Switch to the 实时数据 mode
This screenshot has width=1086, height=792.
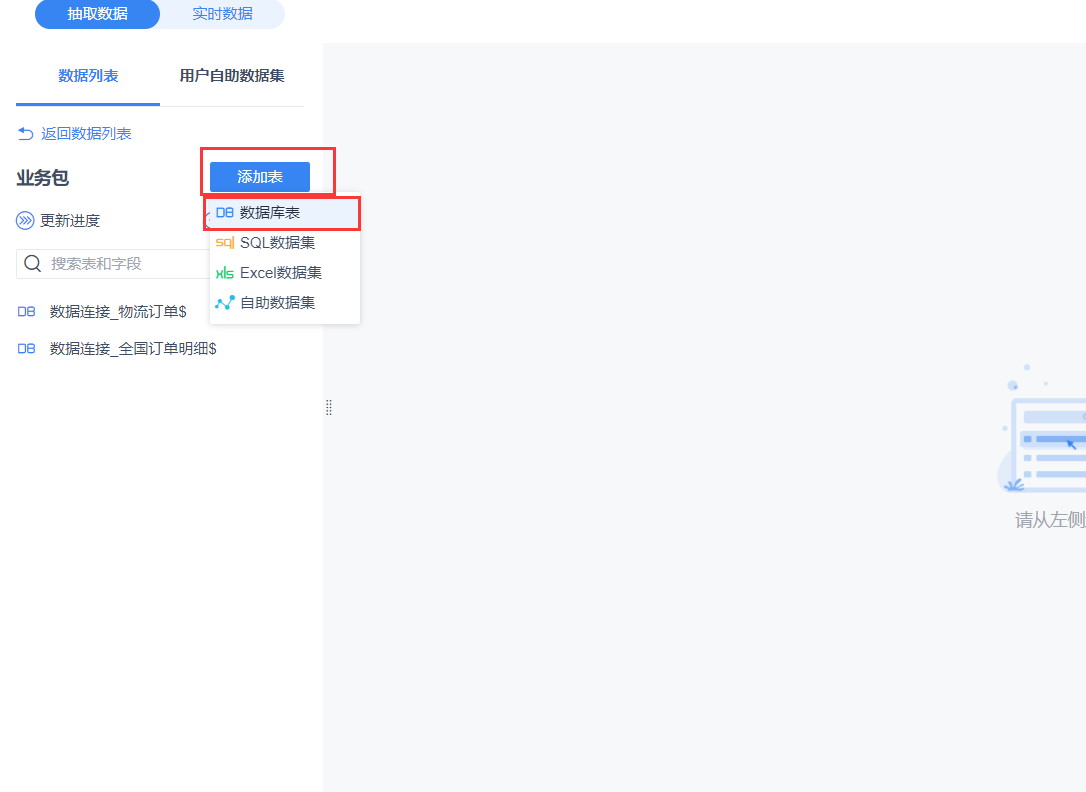pyautogui.click(x=222, y=14)
